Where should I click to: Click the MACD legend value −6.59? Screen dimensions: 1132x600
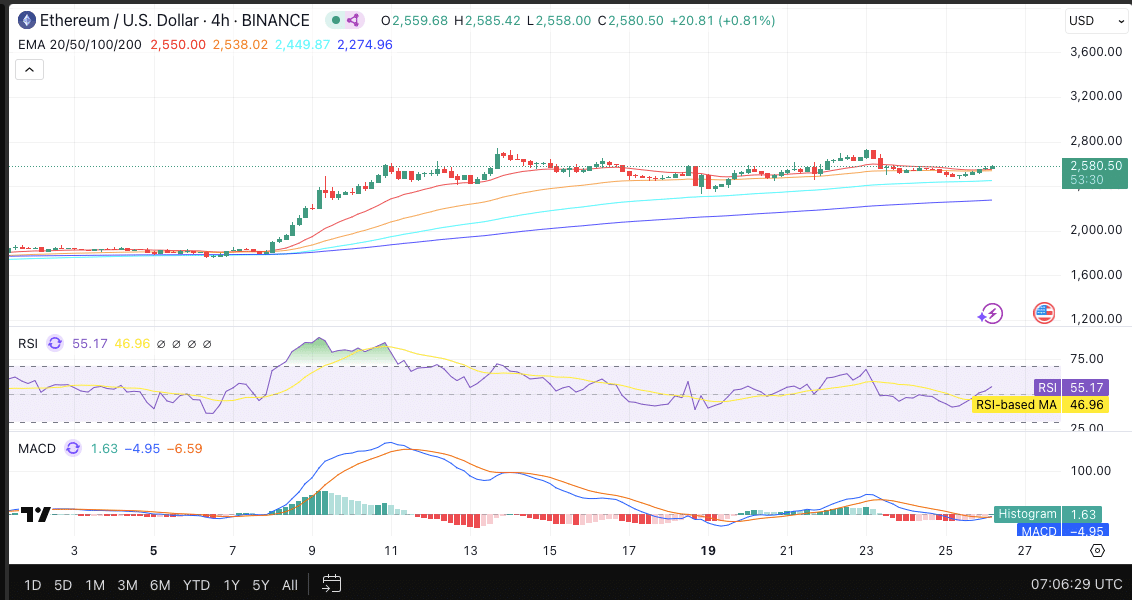pos(184,448)
